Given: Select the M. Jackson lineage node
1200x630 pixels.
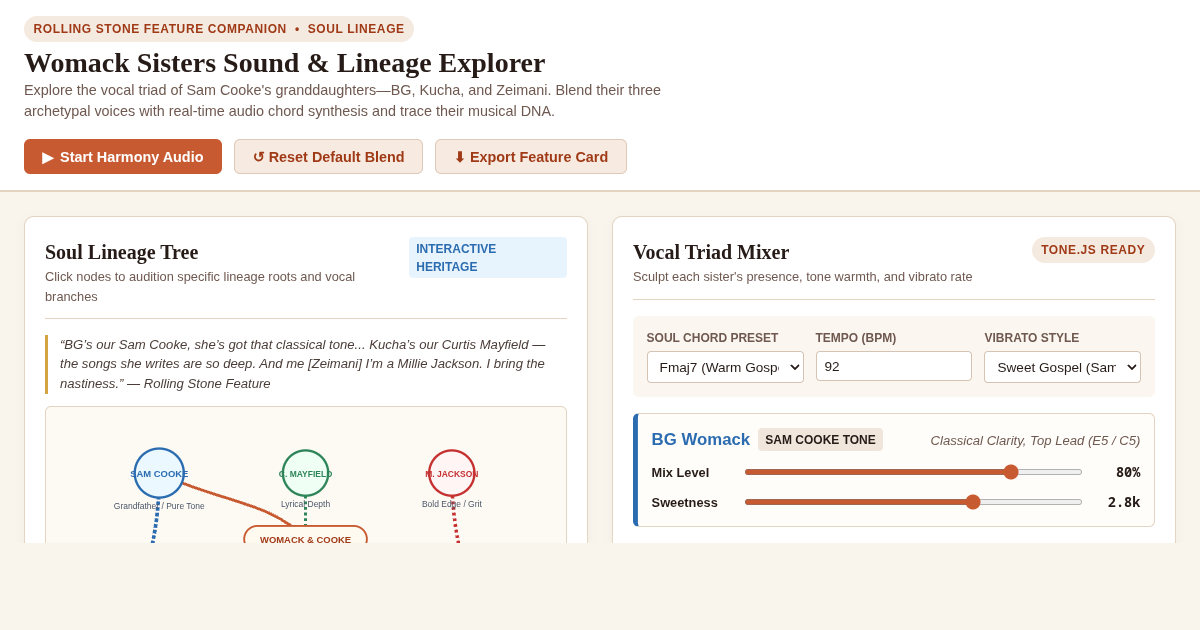Looking at the screenshot, I should coord(452,473).
